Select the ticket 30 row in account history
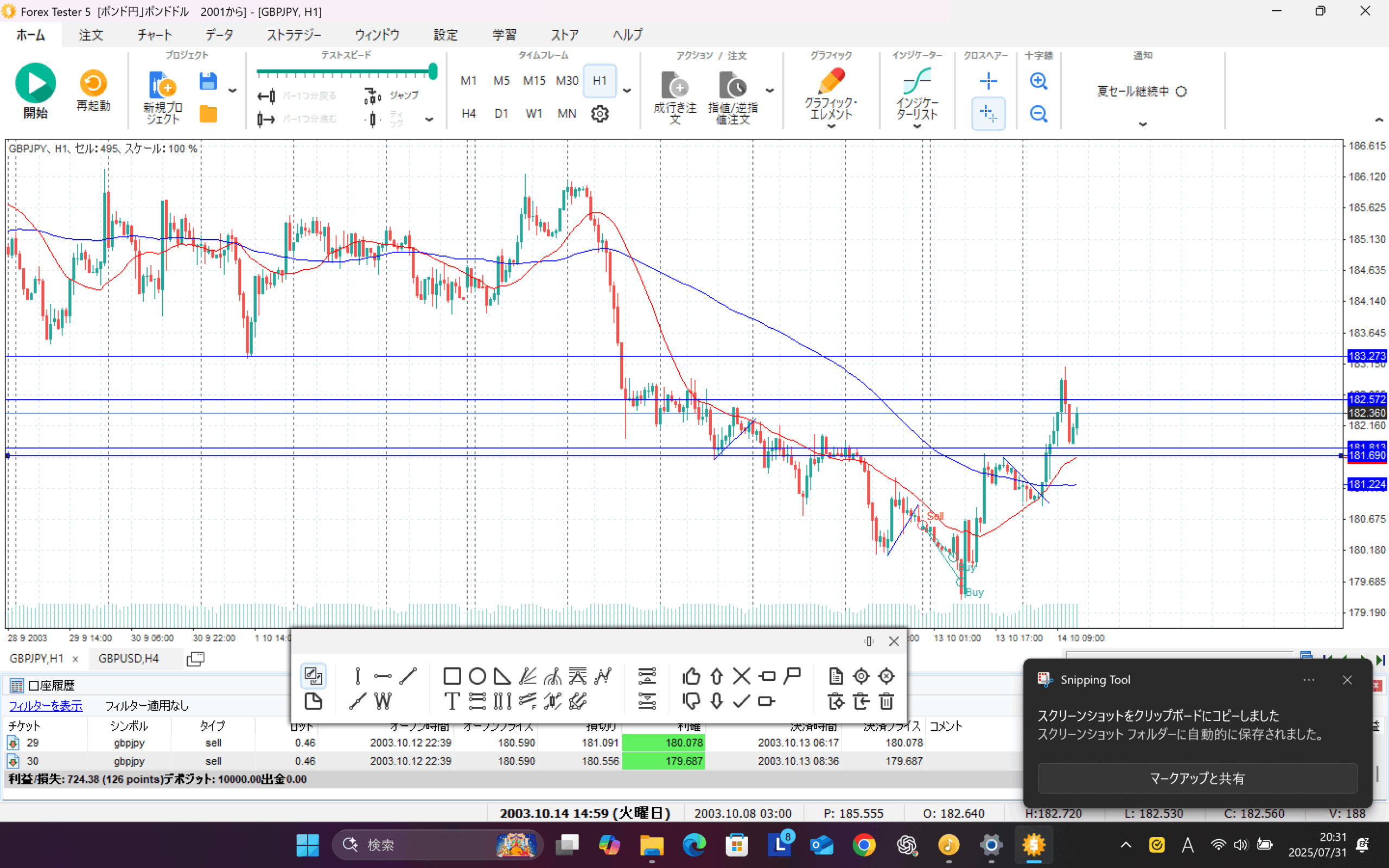 (x=511, y=761)
